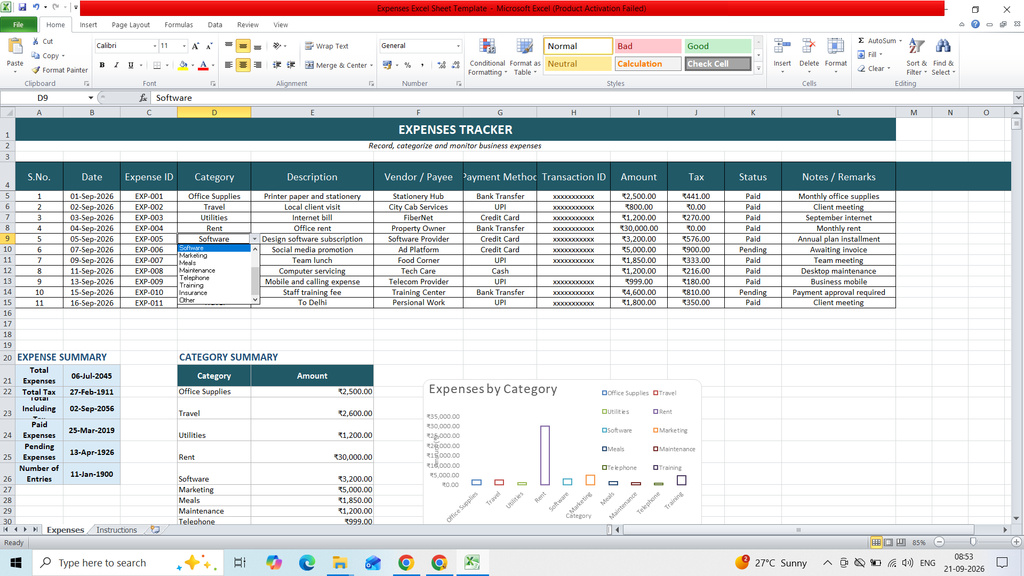Viewport: 1024px width, 576px height.
Task: Apply the Bad cell style
Action: tap(647, 46)
